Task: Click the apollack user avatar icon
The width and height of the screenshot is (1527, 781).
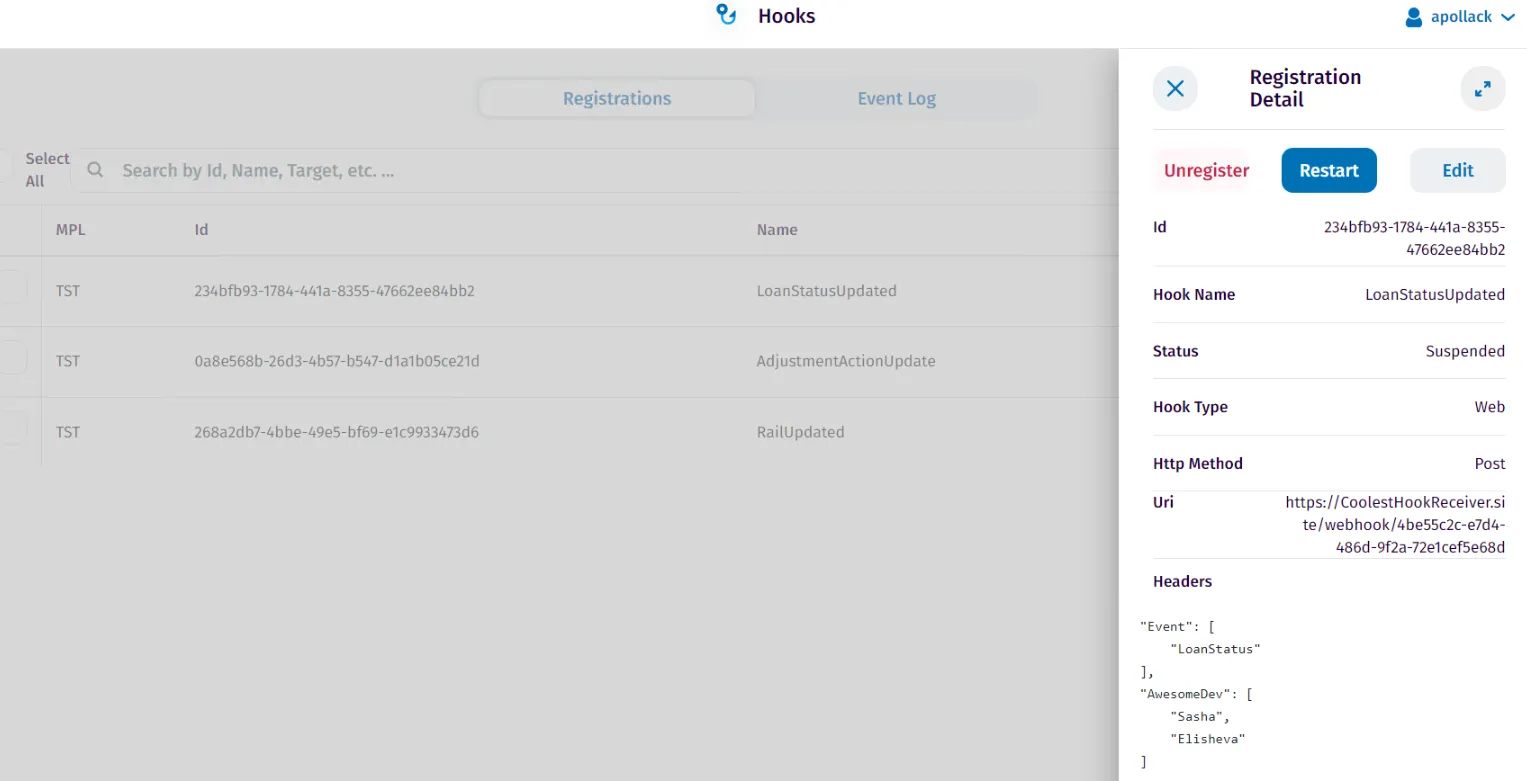Action: (x=1413, y=17)
